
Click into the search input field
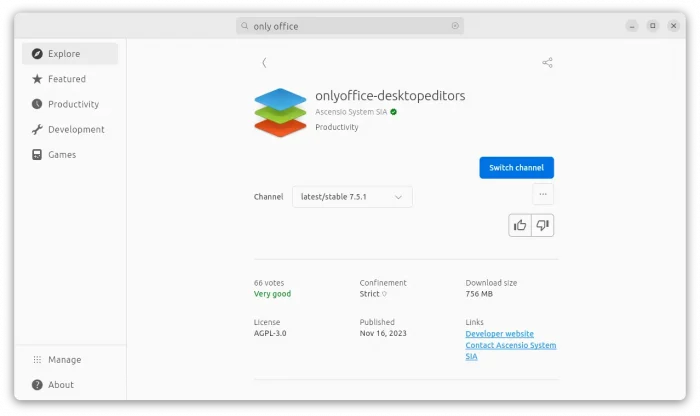coord(350,26)
